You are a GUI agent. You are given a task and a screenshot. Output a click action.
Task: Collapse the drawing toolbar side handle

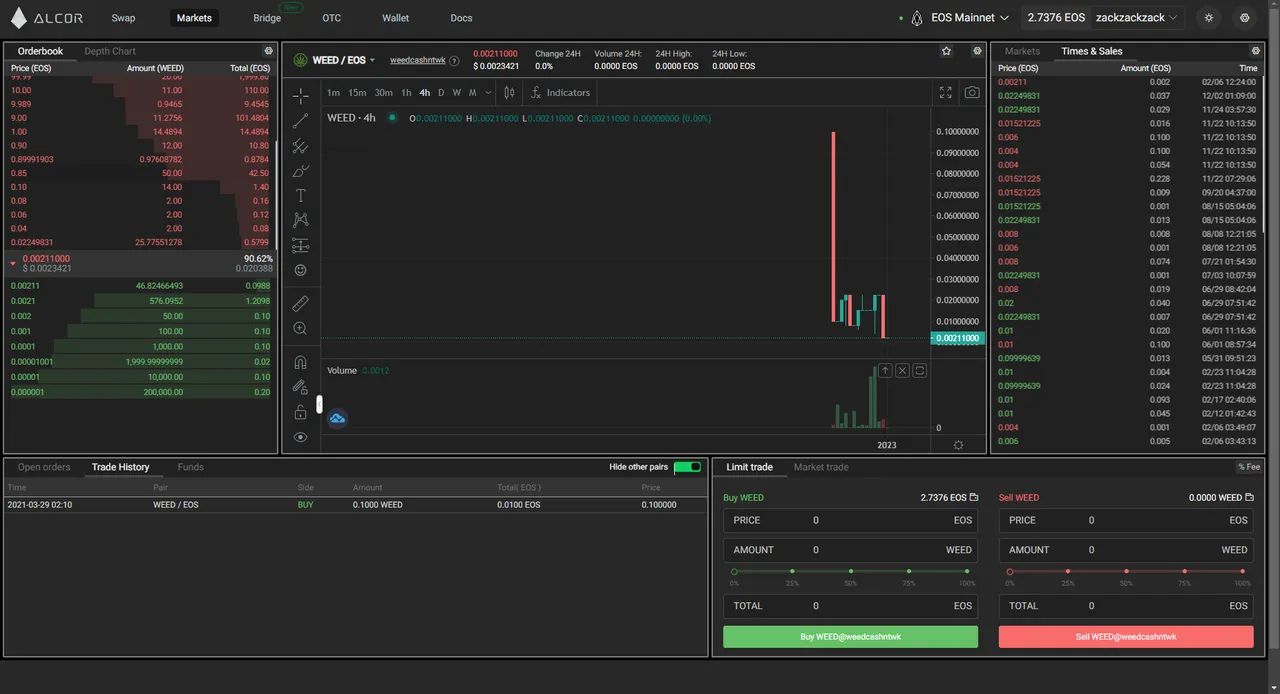(x=320, y=404)
